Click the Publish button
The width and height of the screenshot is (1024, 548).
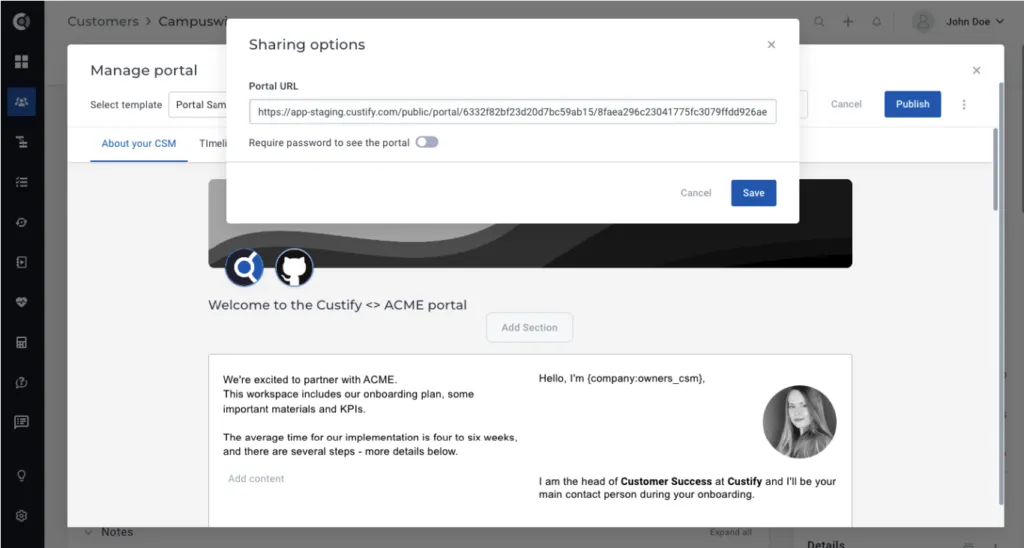click(x=912, y=104)
